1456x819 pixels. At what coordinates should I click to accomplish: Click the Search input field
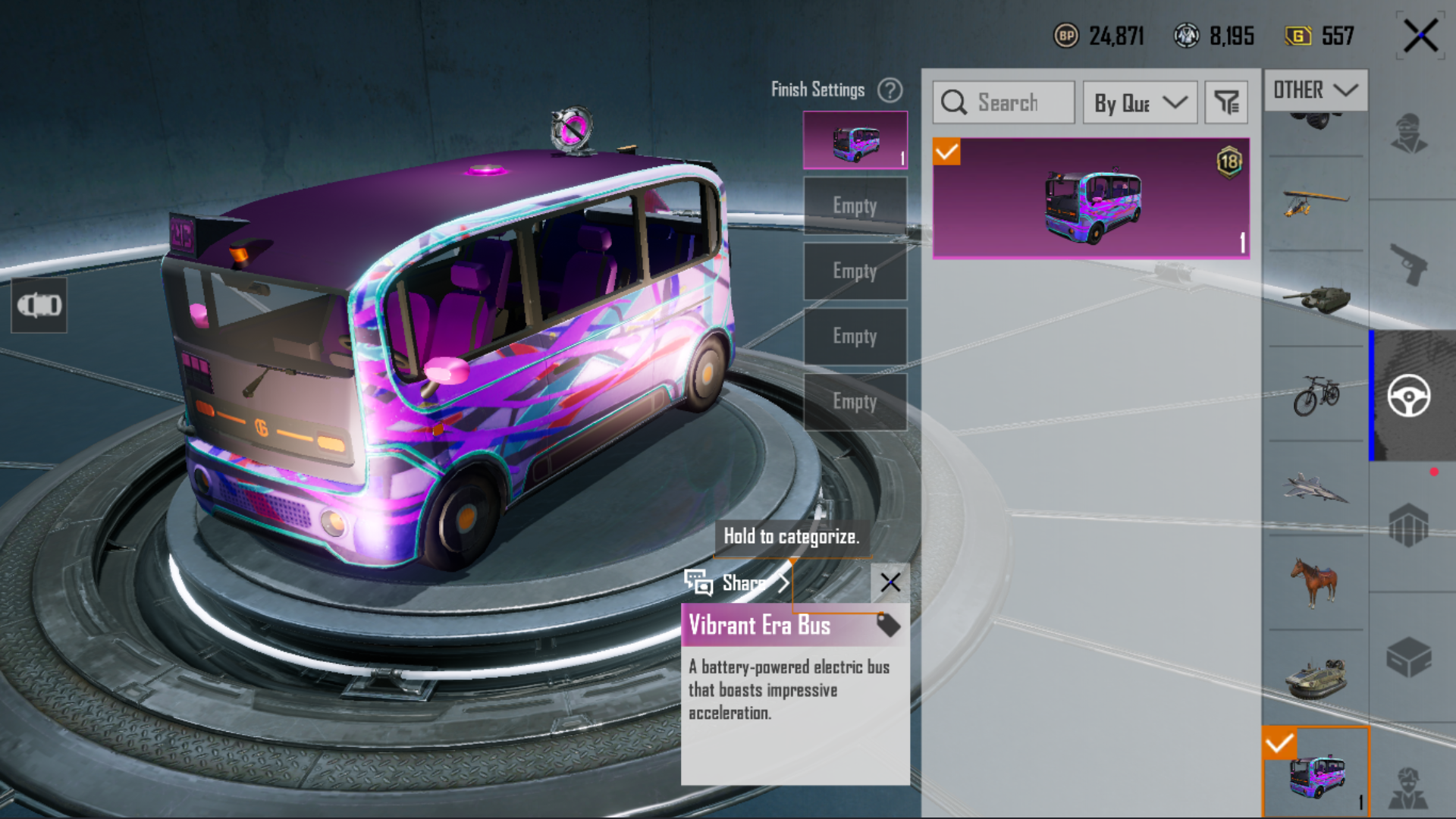click(x=1003, y=102)
